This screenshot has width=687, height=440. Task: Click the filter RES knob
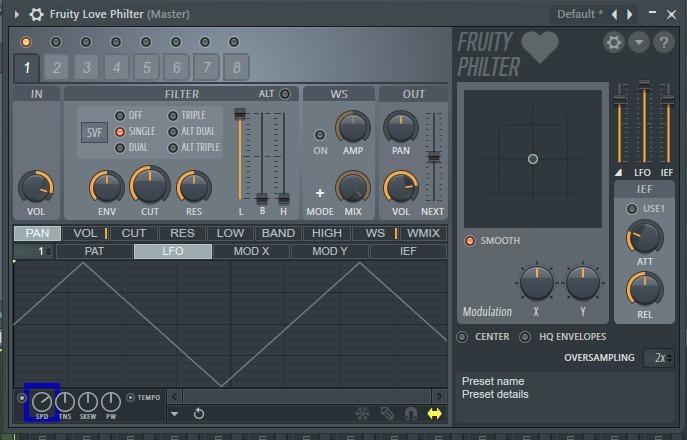tap(194, 188)
